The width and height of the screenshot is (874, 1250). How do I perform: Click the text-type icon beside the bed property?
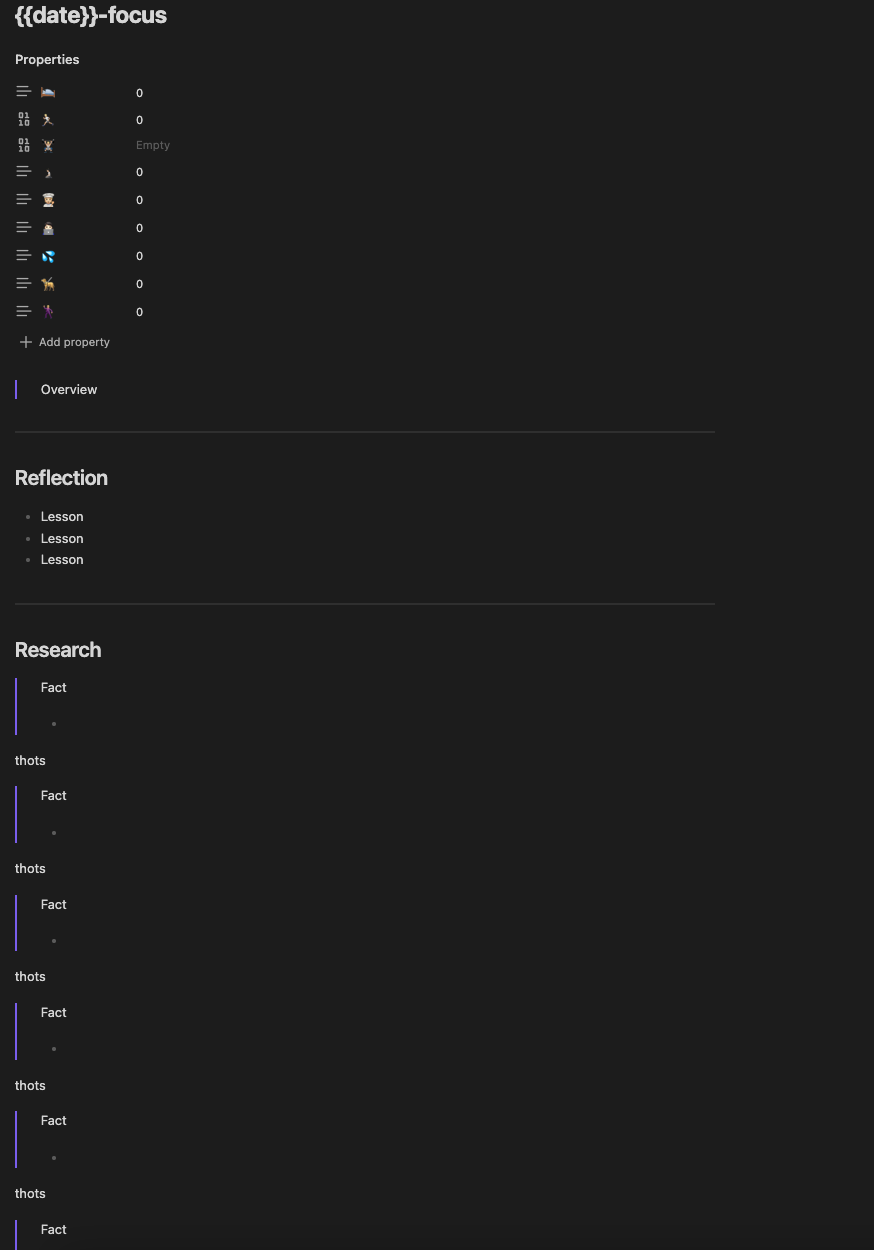coord(24,91)
